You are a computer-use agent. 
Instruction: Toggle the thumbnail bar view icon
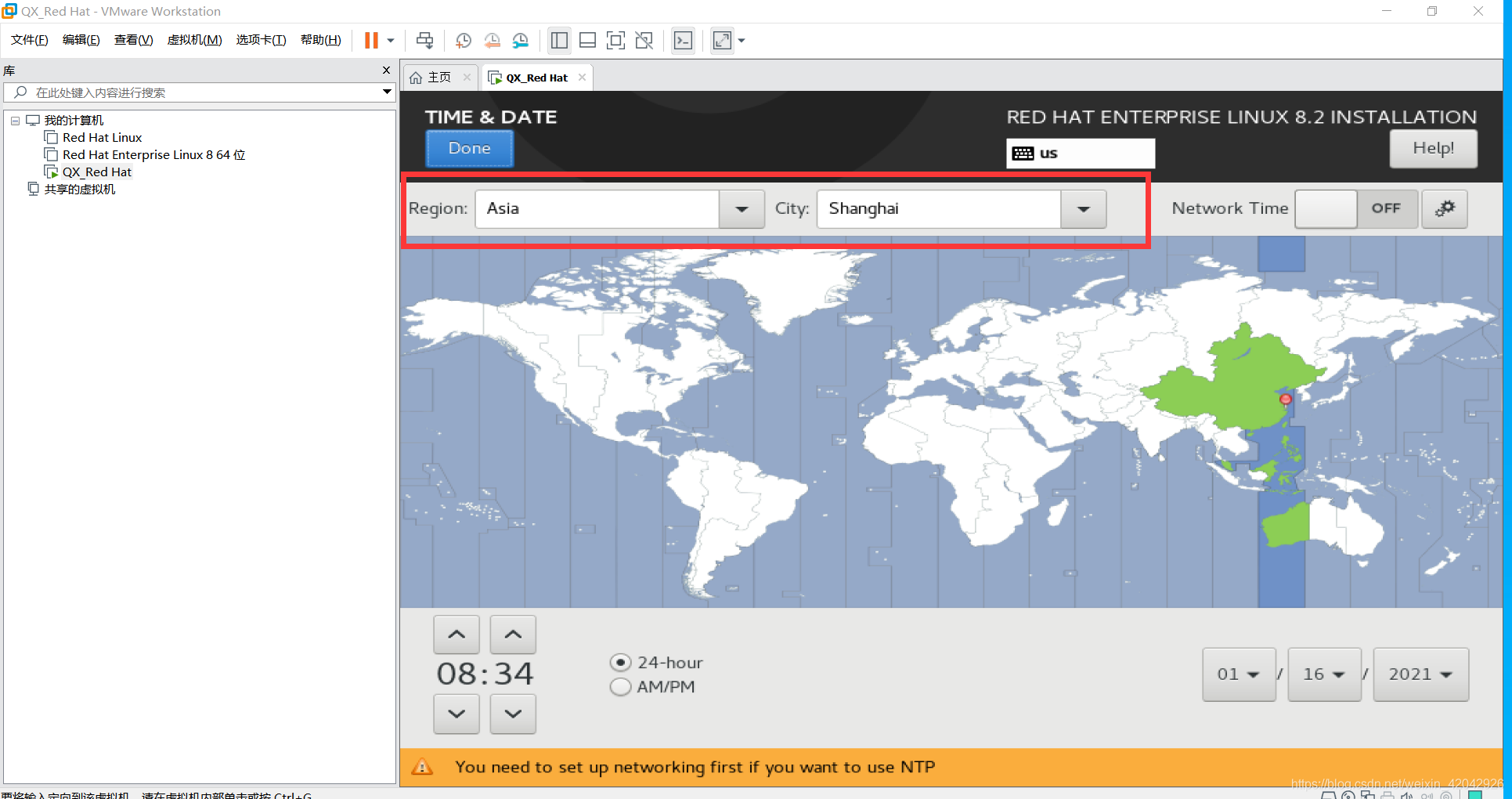[x=587, y=40]
